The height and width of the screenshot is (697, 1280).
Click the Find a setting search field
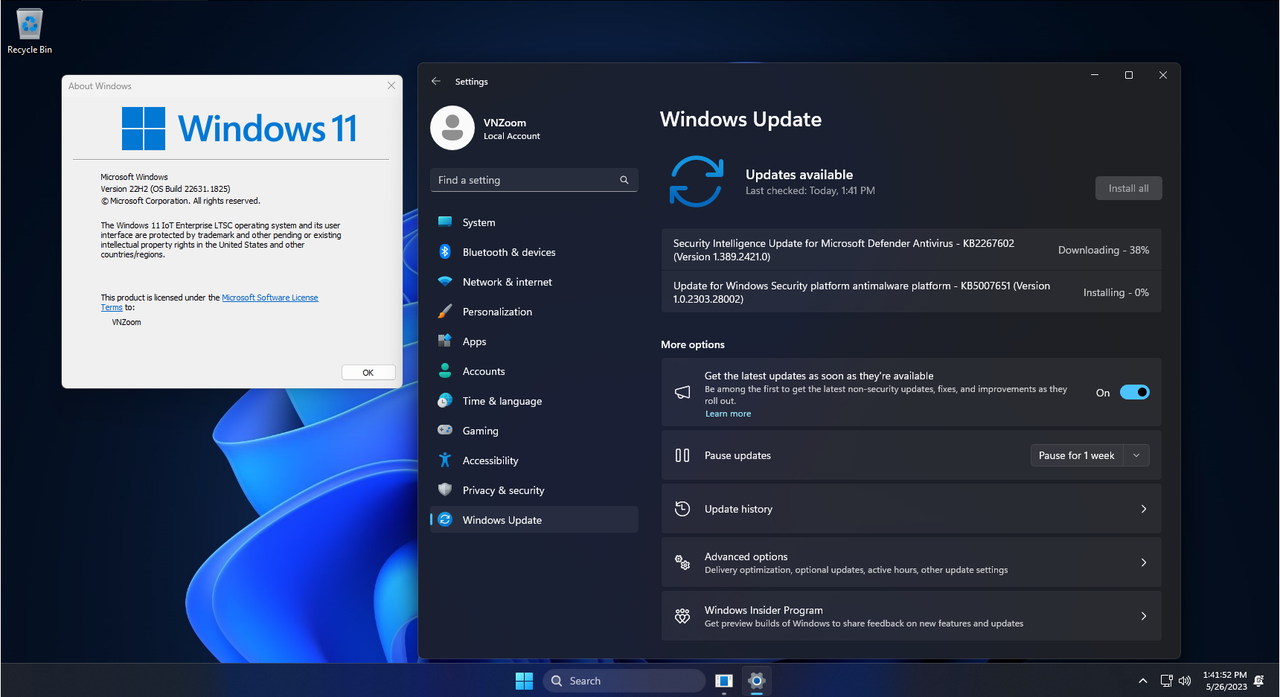[x=534, y=180]
